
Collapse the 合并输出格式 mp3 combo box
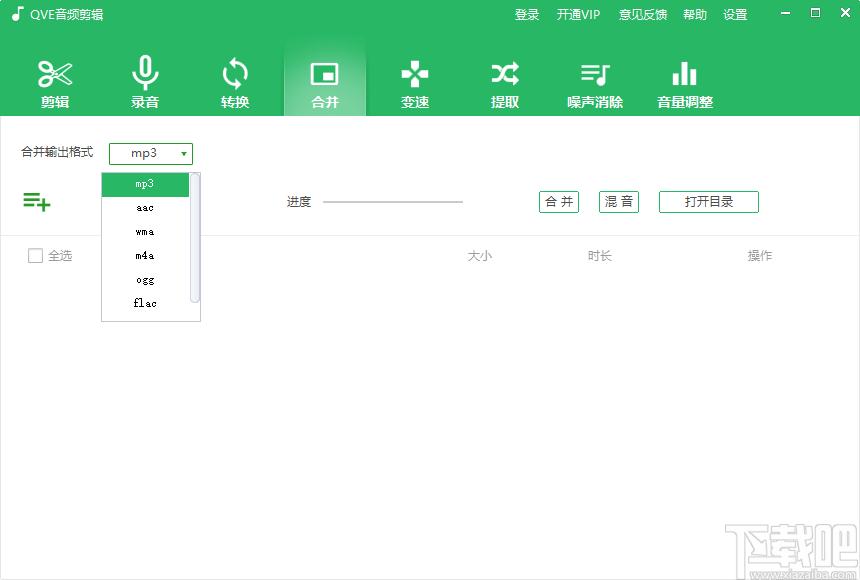pos(151,154)
